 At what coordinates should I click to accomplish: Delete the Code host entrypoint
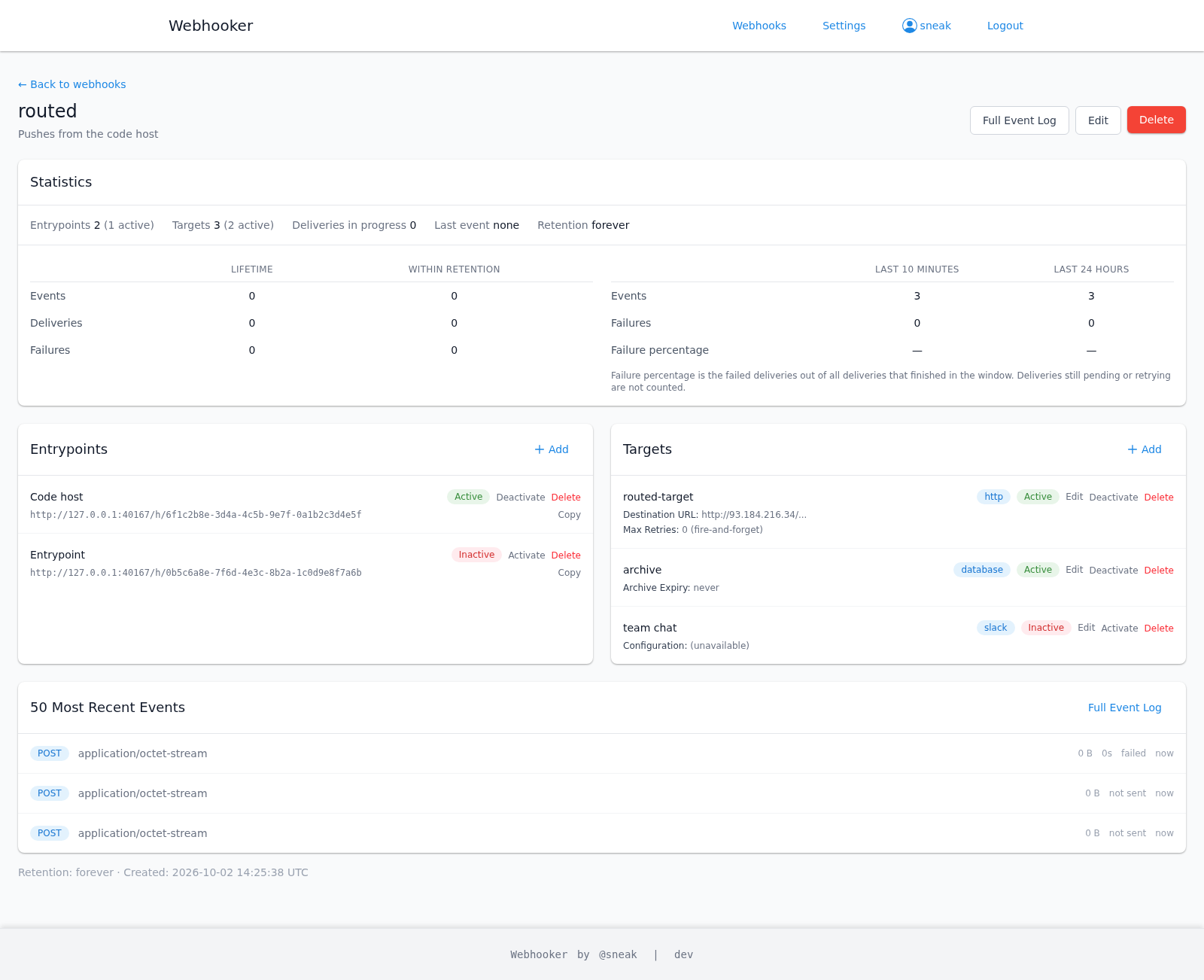pyautogui.click(x=566, y=498)
